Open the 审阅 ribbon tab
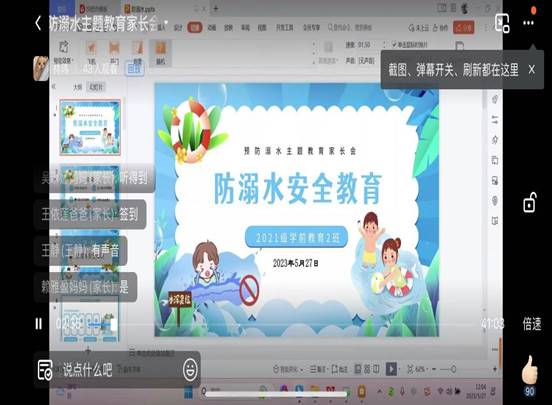Viewport: 552px width, 405px height. [245, 27]
